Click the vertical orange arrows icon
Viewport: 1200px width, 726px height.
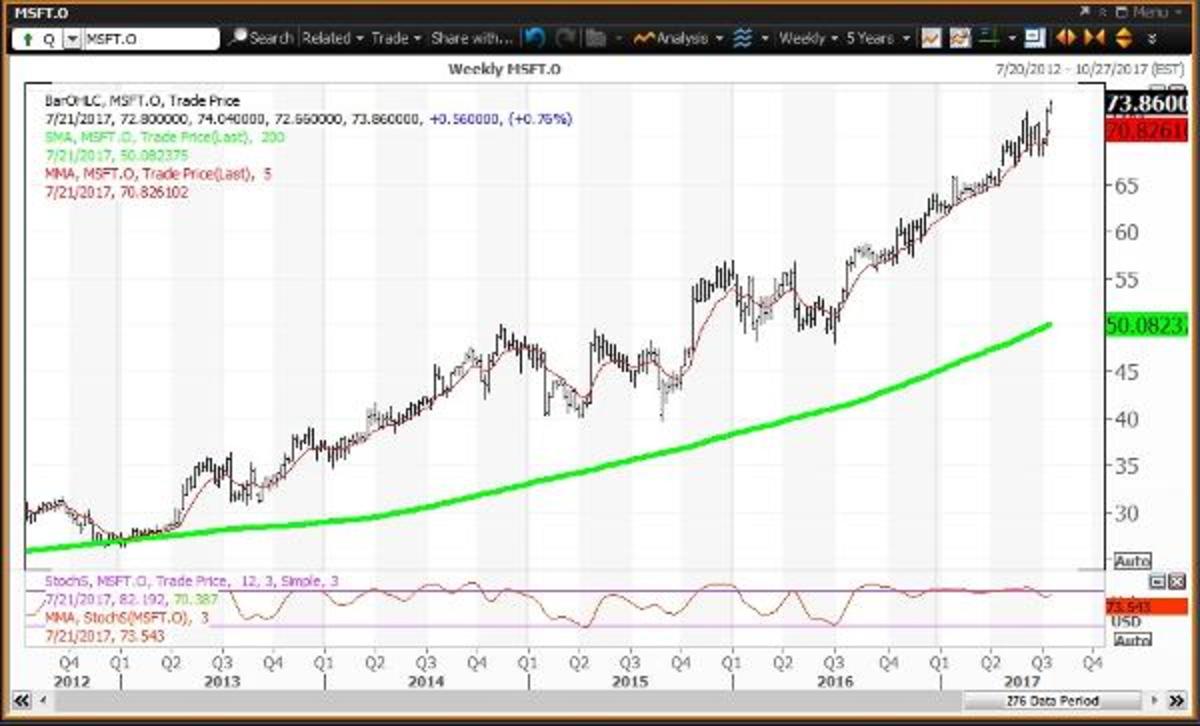coord(1121,38)
